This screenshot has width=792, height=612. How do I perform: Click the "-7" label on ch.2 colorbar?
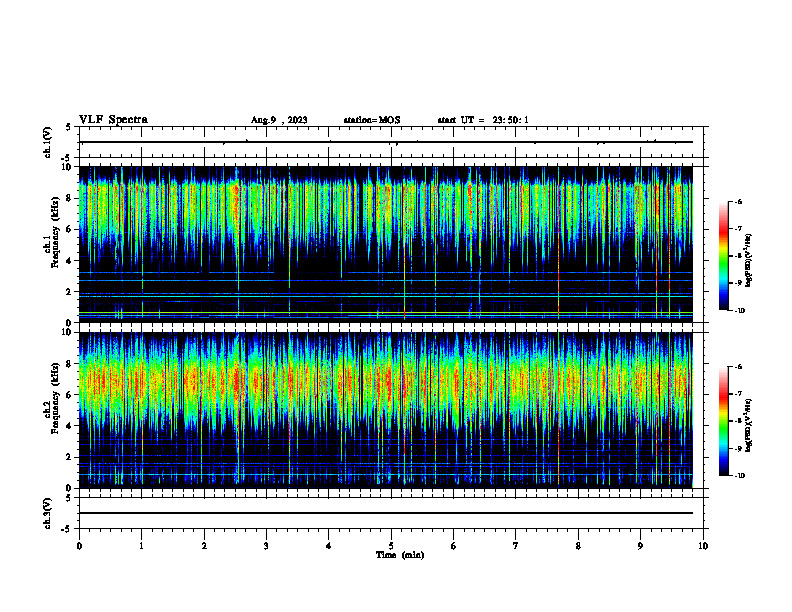coord(738,394)
